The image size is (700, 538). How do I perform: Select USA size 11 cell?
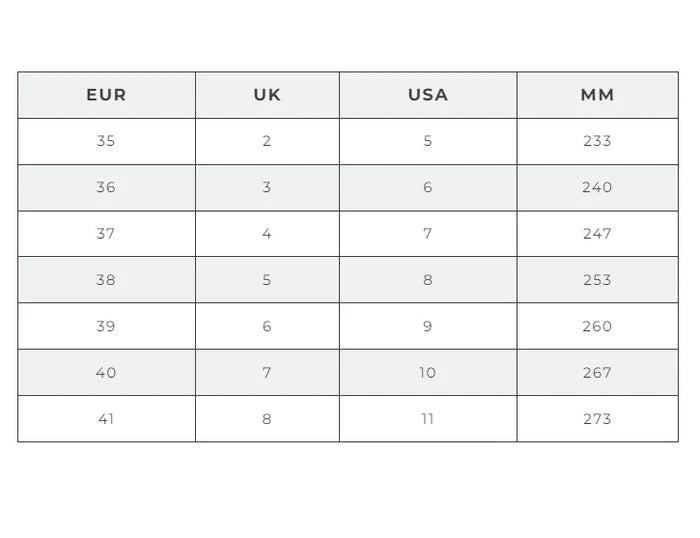(428, 419)
